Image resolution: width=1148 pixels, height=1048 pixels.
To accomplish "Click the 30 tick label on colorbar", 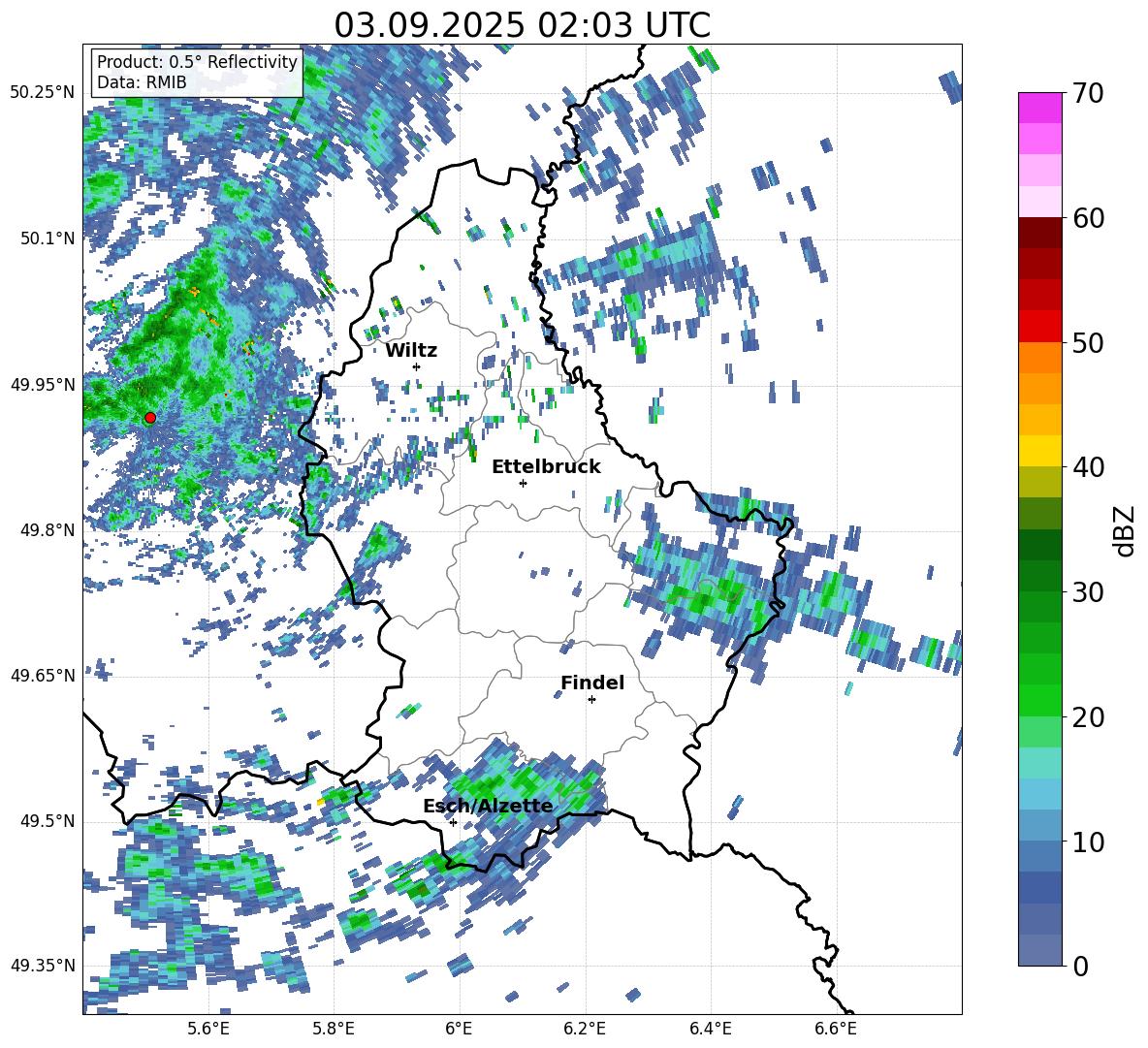I will pos(1087,591).
